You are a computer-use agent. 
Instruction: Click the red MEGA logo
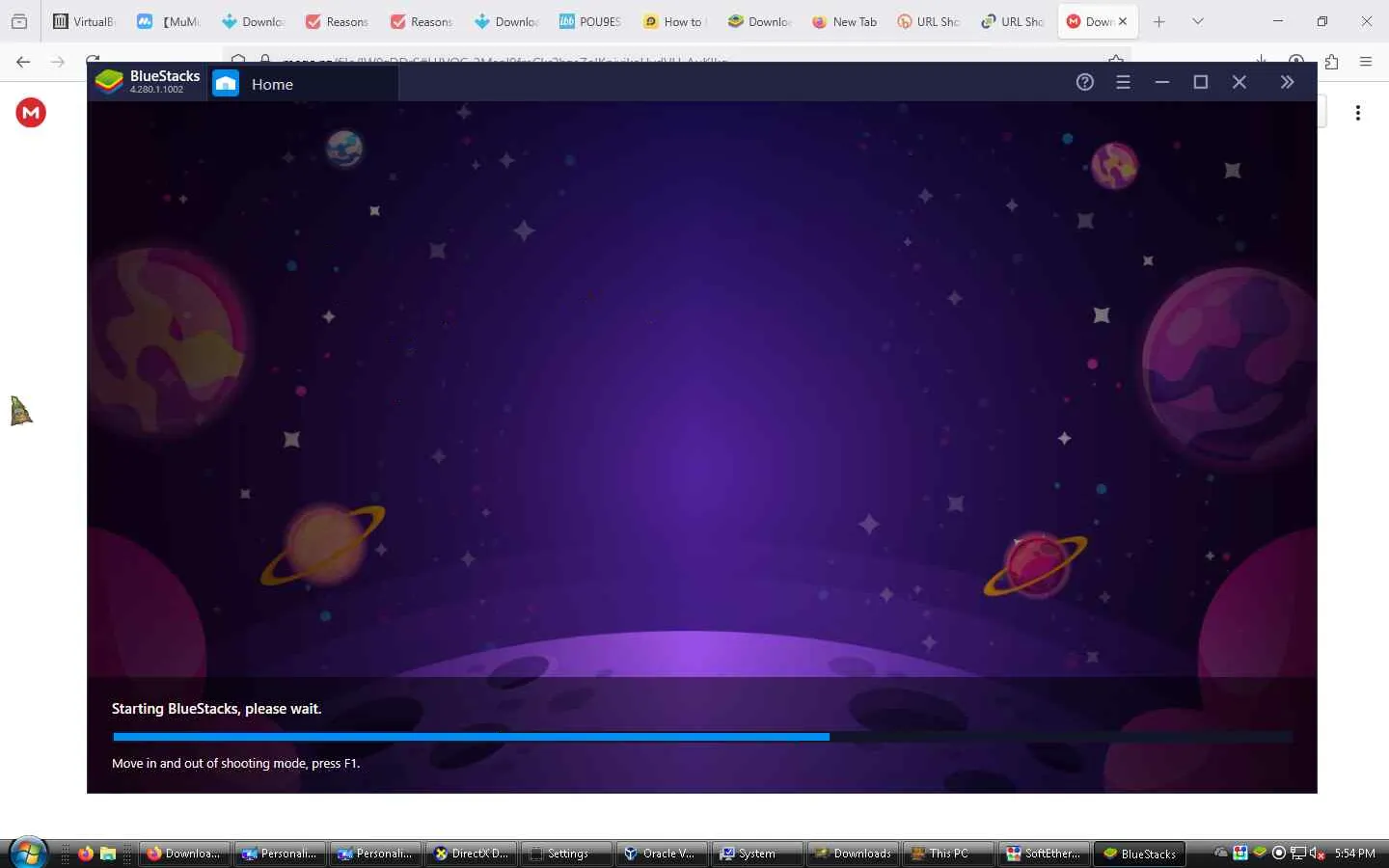(31, 113)
